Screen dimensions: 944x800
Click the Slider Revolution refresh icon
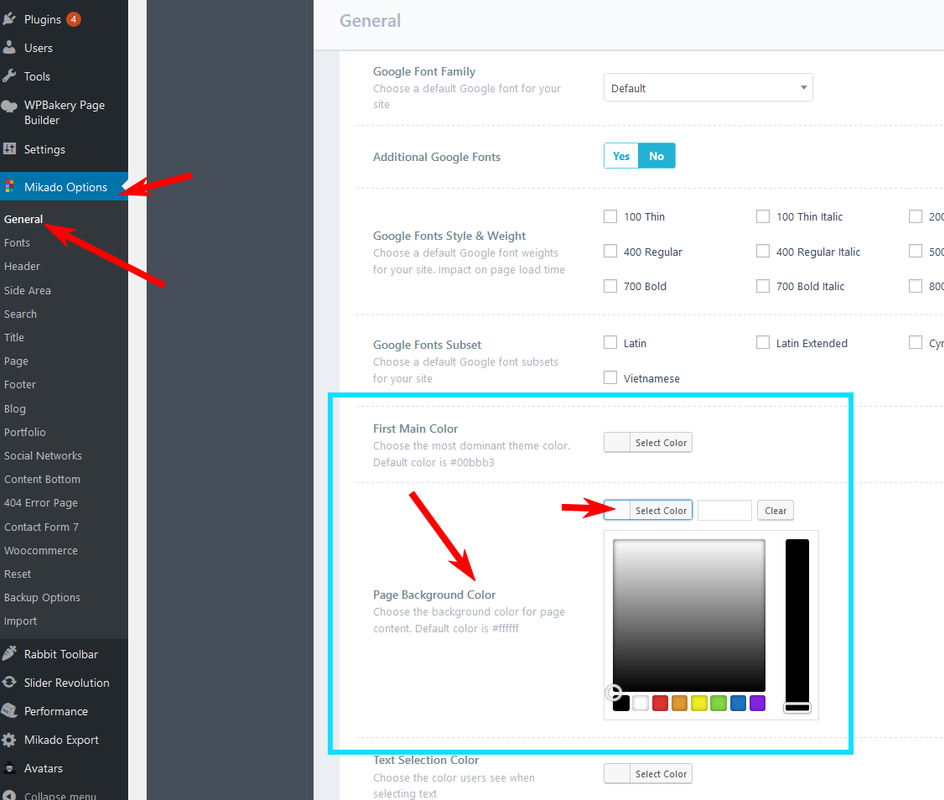9,682
